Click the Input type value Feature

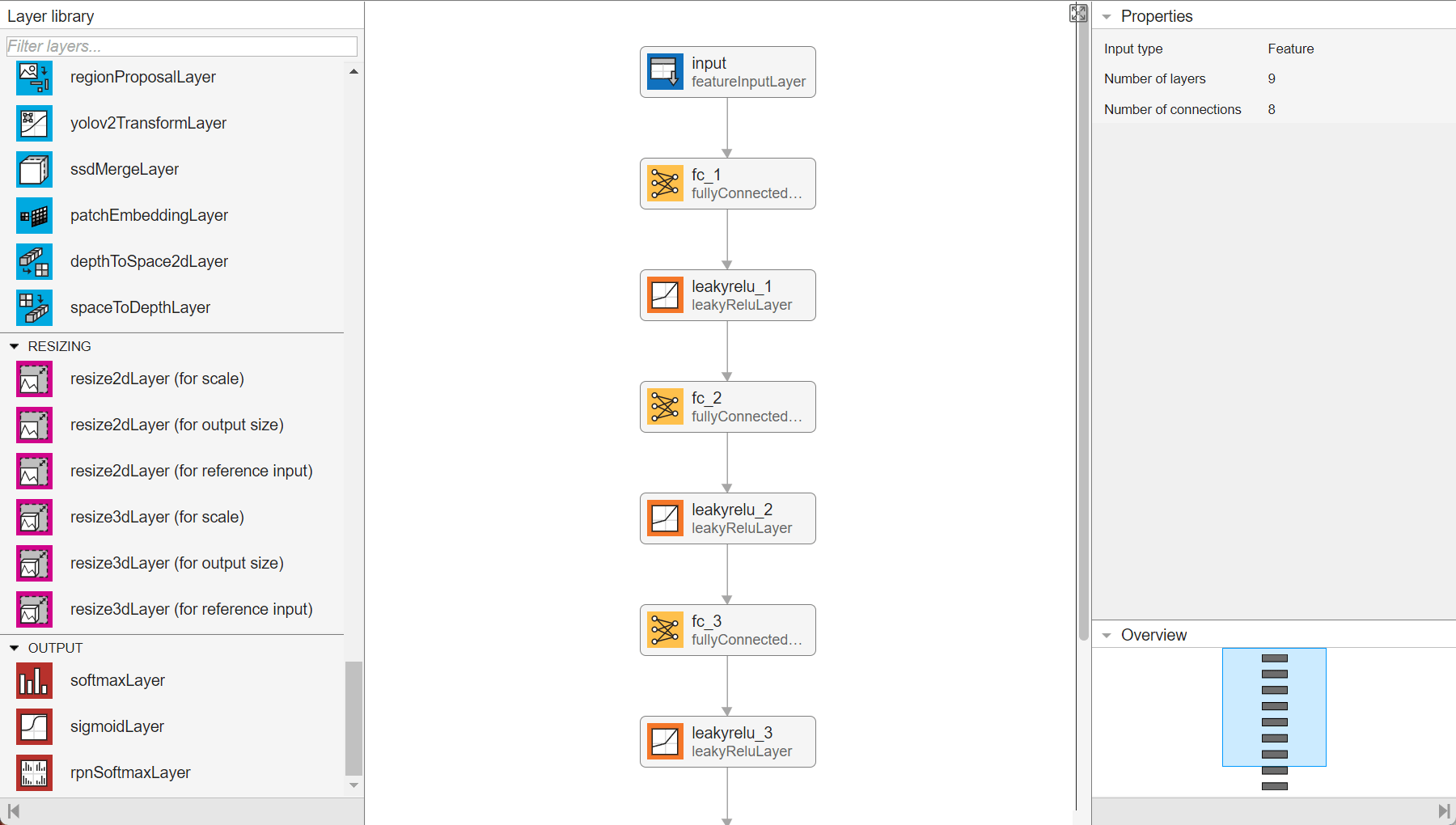tap(1291, 49)
